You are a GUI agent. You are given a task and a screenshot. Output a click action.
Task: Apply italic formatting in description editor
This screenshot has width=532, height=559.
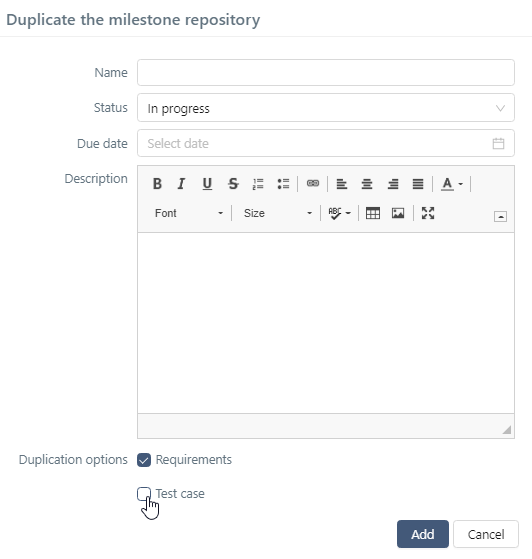click(181, 184)
